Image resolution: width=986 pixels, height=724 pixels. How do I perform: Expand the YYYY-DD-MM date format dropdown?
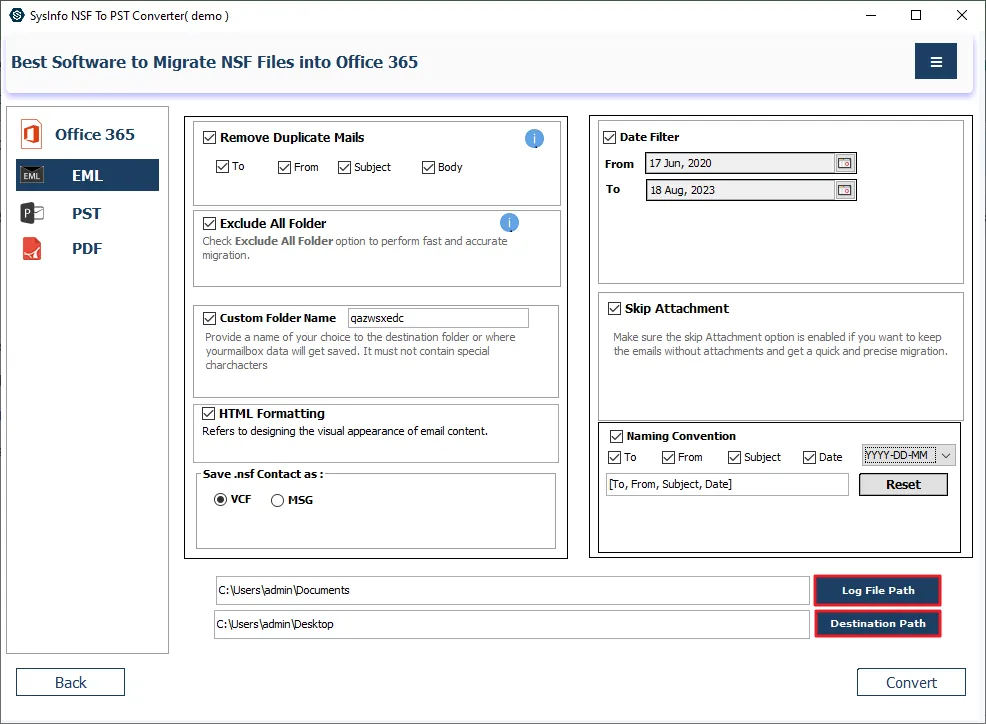point(947,456)
